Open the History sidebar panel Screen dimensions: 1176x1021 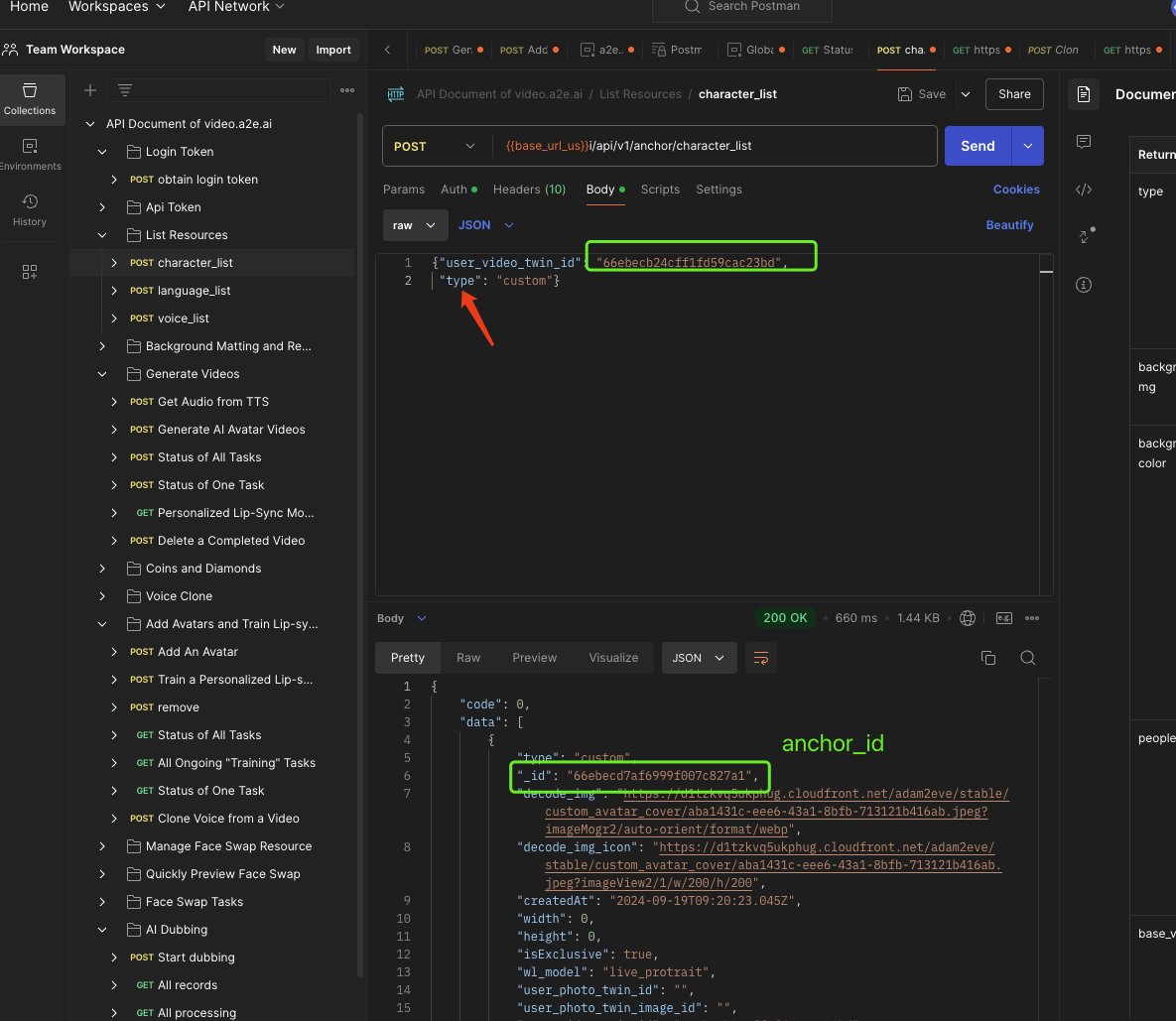pos(30,209)
